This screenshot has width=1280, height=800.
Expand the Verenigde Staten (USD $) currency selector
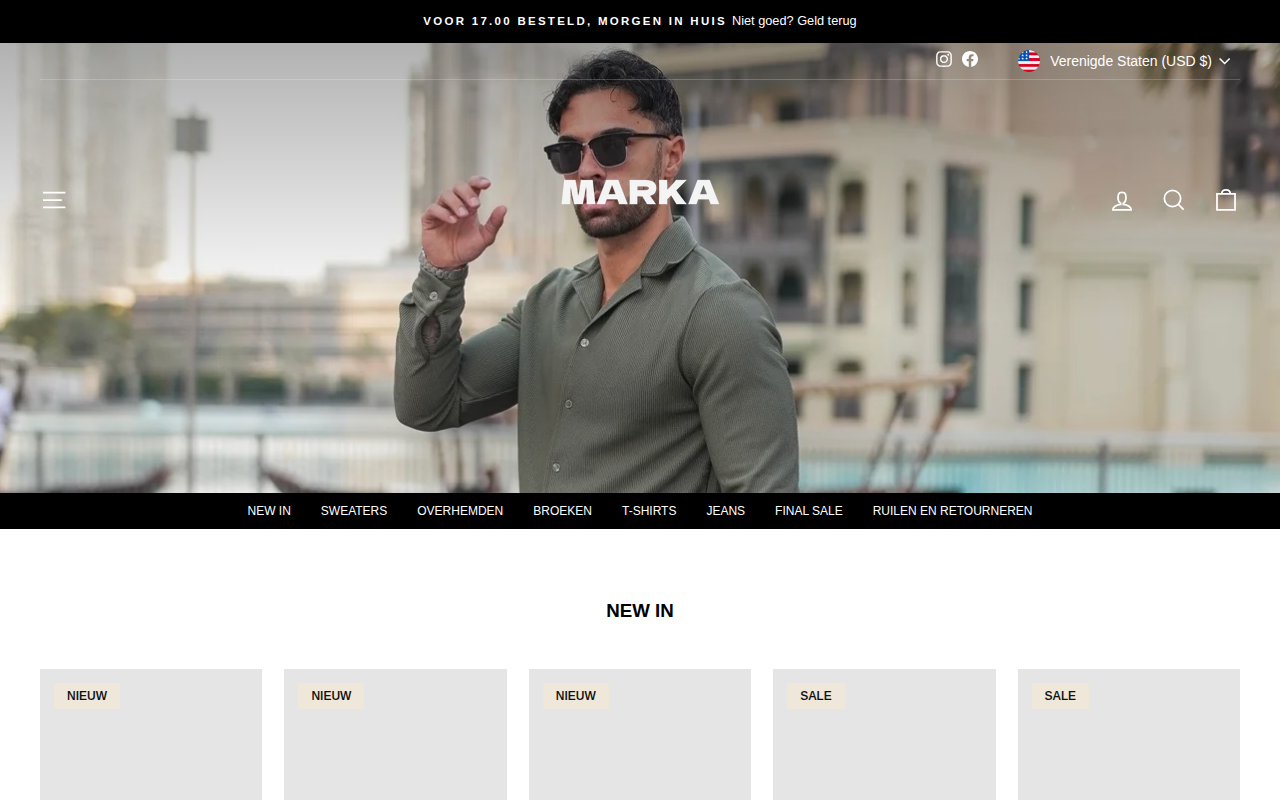(1124, 61)
